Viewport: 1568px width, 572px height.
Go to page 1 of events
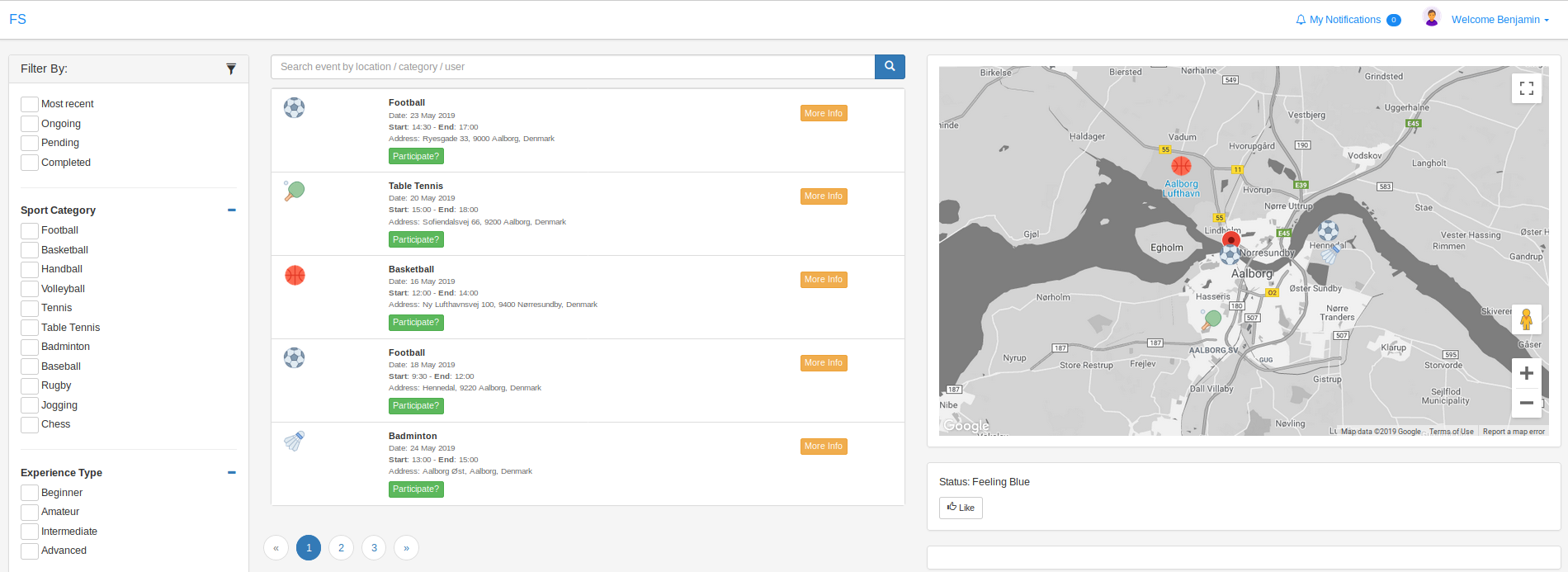[x=309, y=548]
